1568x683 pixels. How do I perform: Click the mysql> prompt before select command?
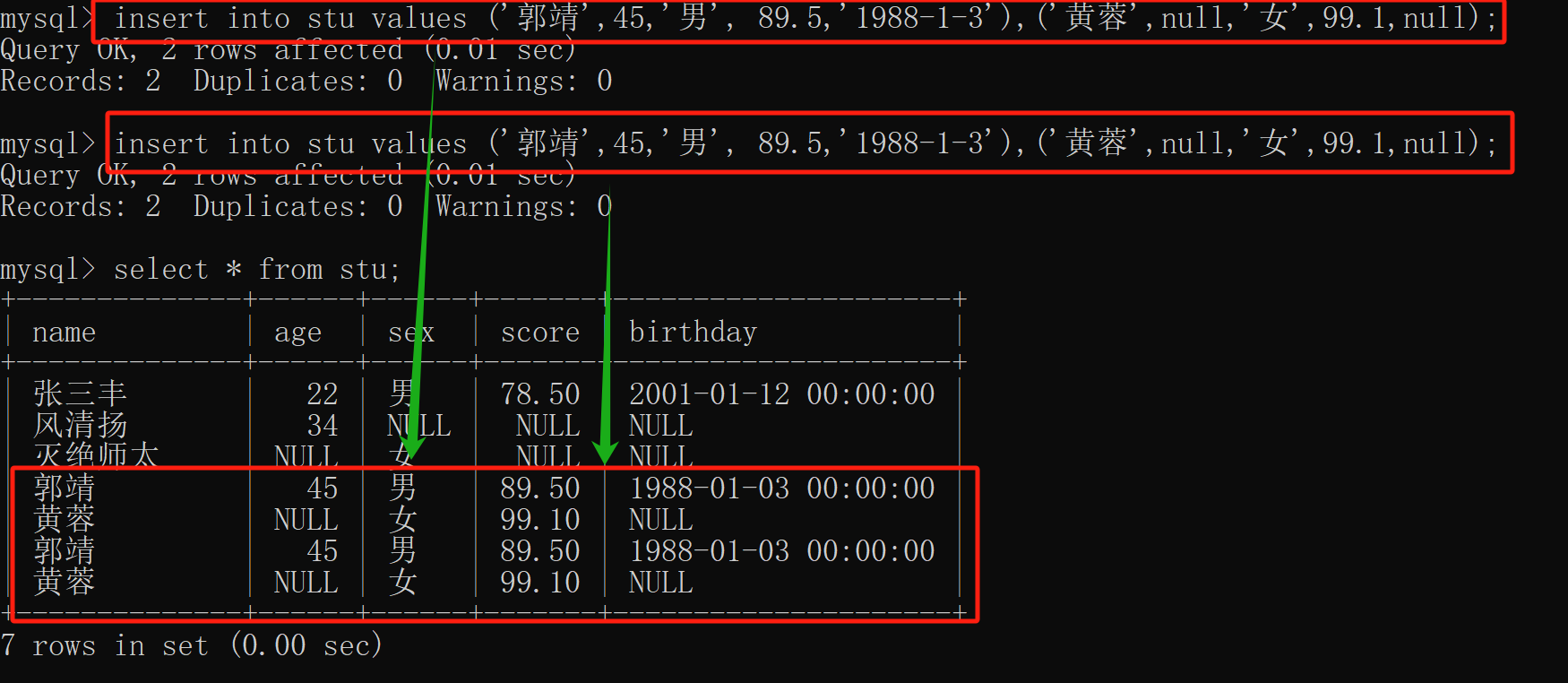[47, 269]
